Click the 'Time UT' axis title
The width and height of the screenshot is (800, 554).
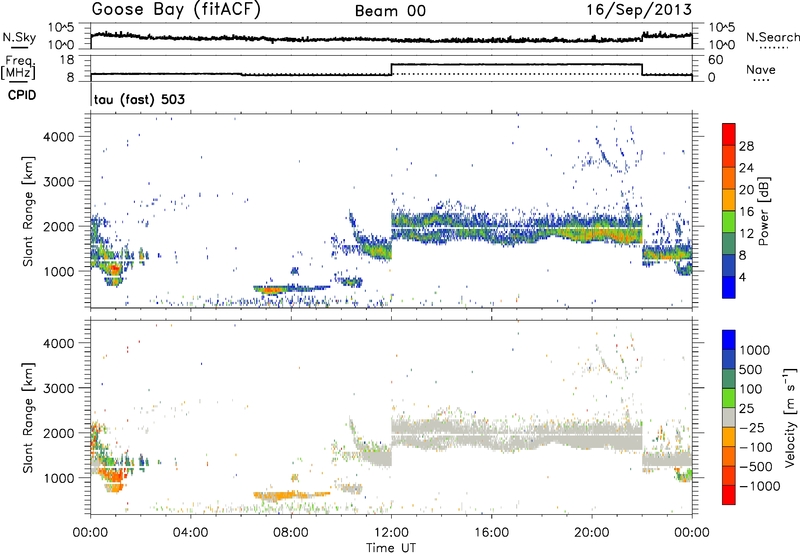click(x=391, y=547)
